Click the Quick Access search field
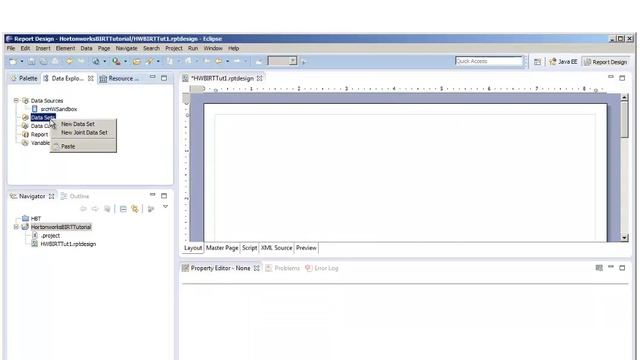 pos(489,61)
